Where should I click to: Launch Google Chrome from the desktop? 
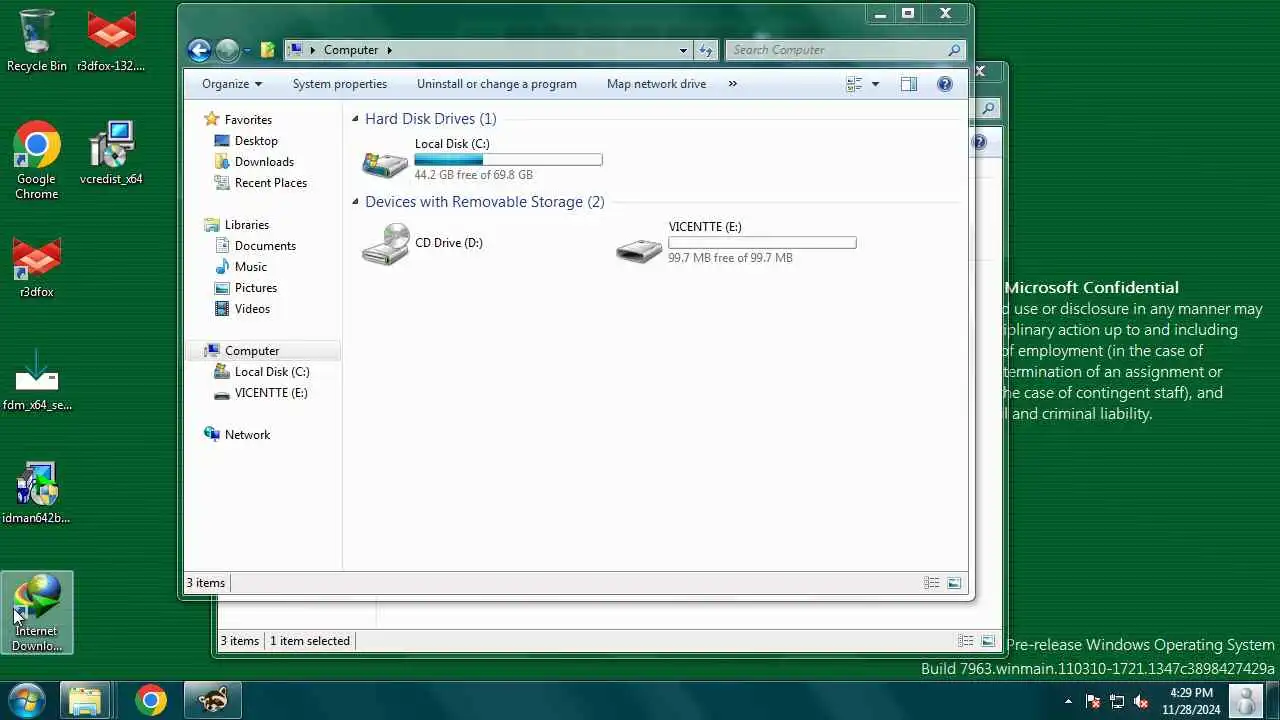[x=37, y=160]
